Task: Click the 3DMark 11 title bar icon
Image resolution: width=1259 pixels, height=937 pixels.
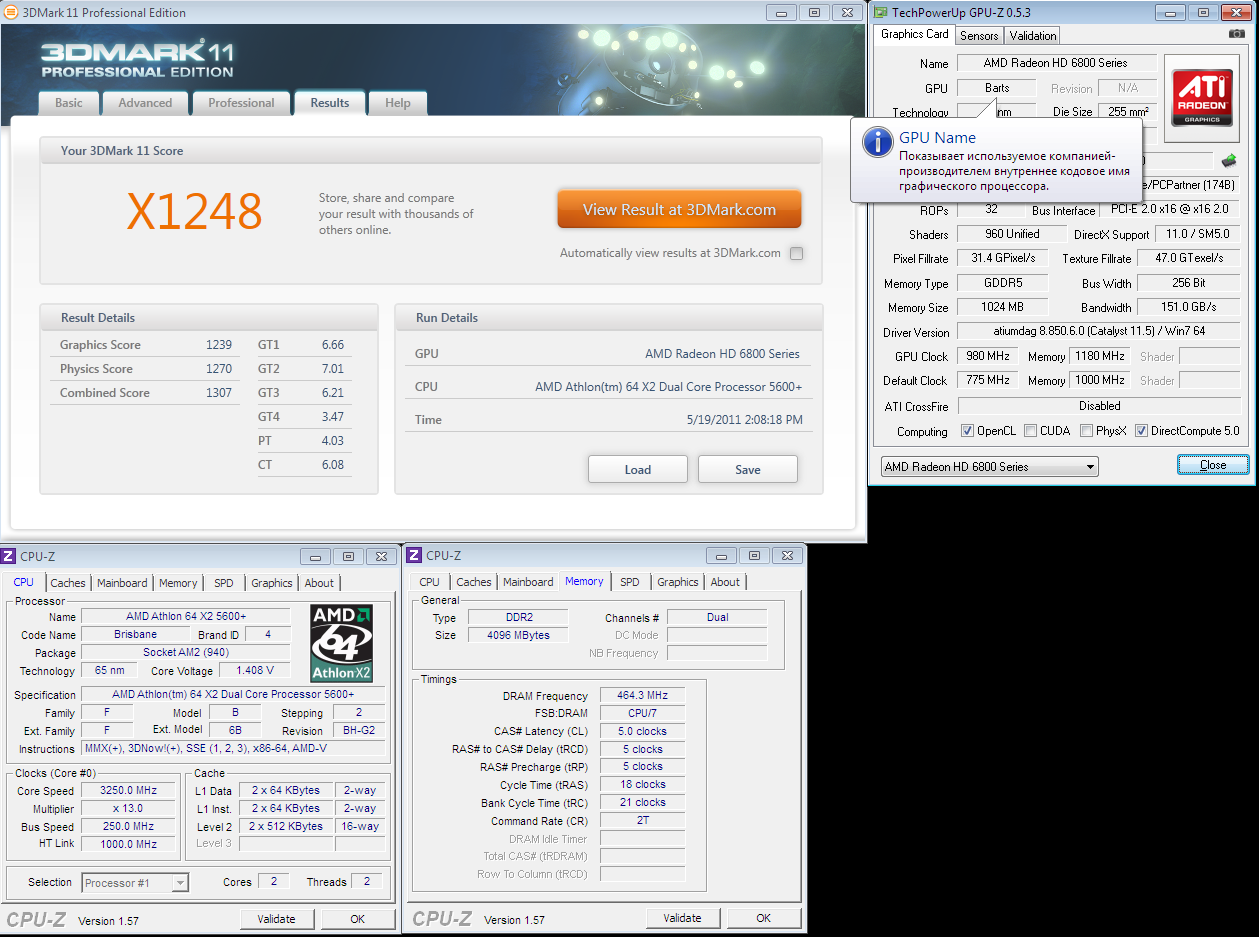Action: pyautogui.click(x=10, y=13)
